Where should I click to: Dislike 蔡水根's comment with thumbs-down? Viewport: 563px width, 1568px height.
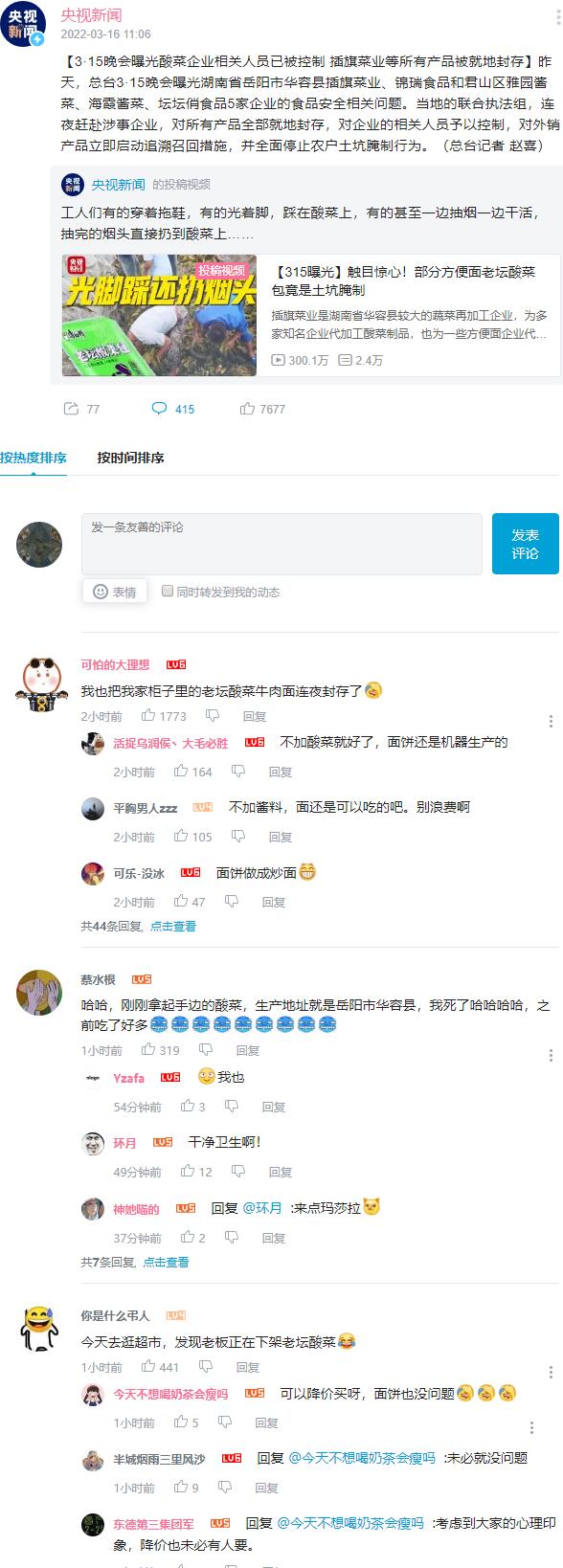coord(206,1050)
